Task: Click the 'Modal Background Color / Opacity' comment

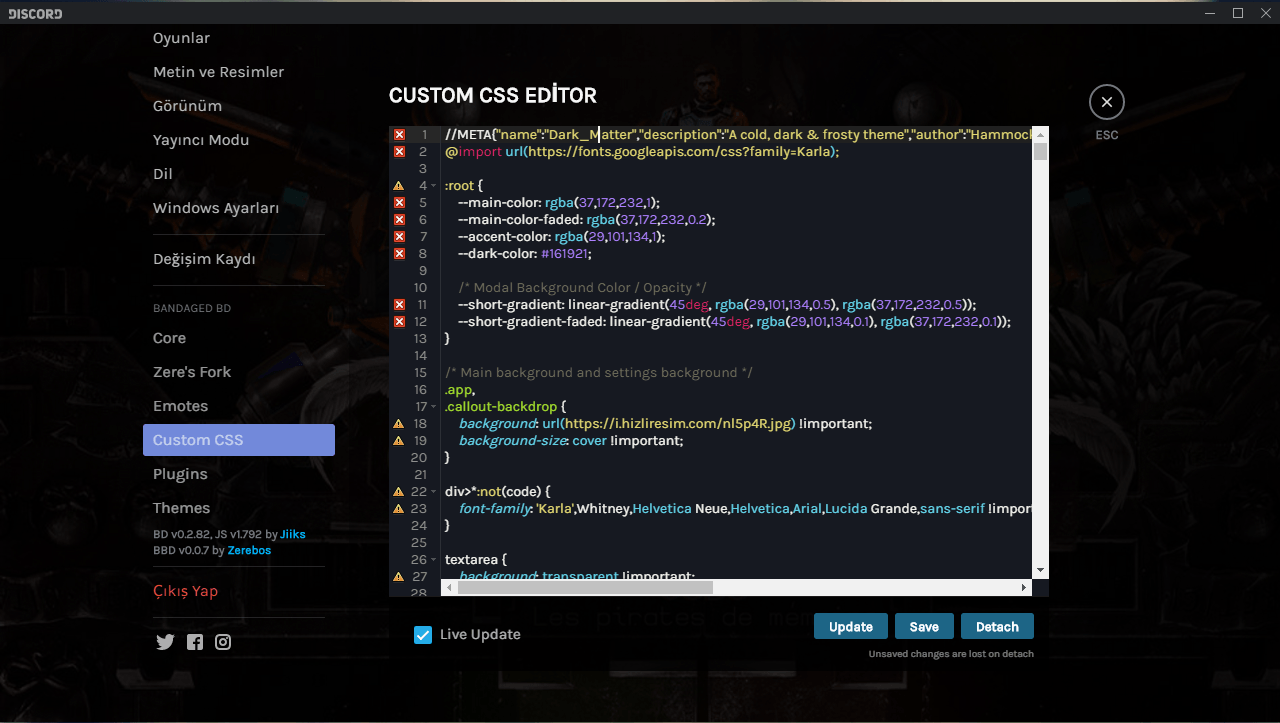Action: [582, 287]
